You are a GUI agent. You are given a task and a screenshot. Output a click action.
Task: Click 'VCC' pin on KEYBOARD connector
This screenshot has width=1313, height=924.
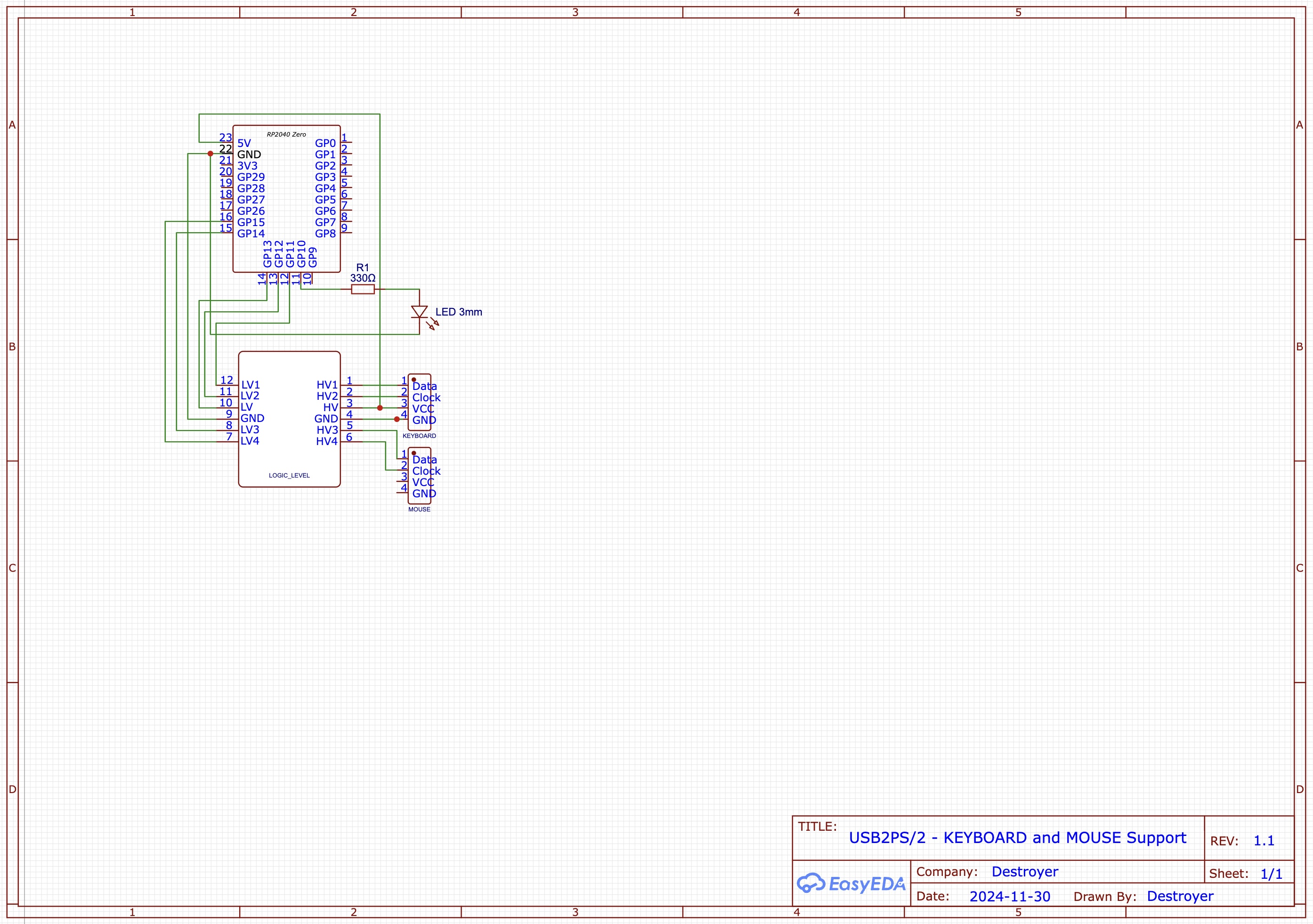click(x=423, y=409)
